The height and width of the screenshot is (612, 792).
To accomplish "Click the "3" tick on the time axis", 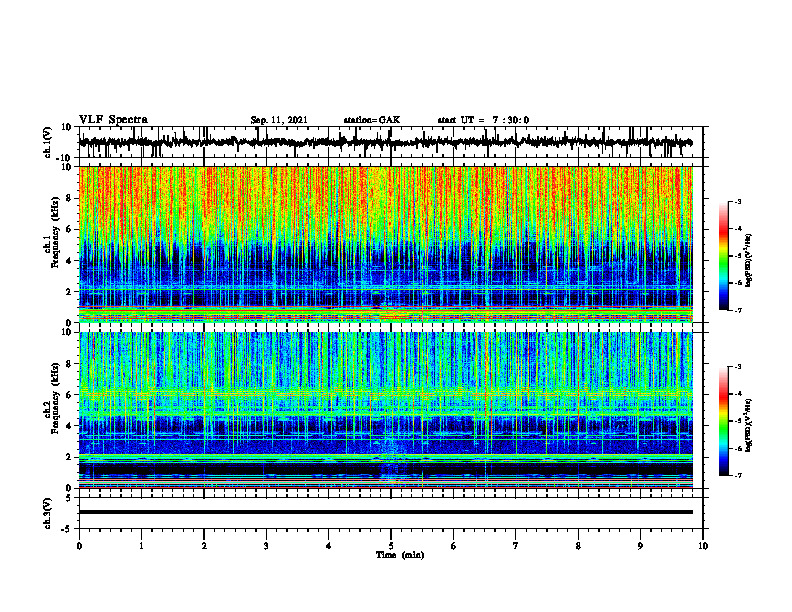I will pos(266,546).
